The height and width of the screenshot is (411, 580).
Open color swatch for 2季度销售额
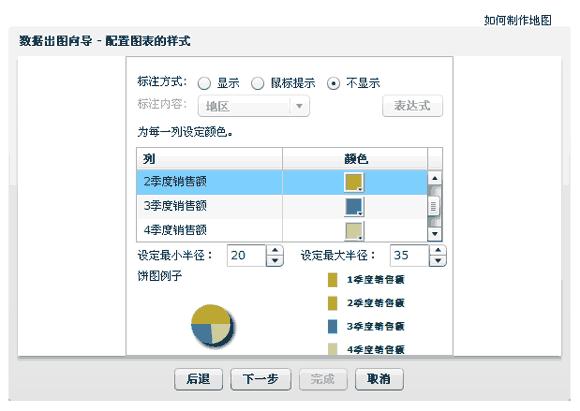click(x=354, y=182)
